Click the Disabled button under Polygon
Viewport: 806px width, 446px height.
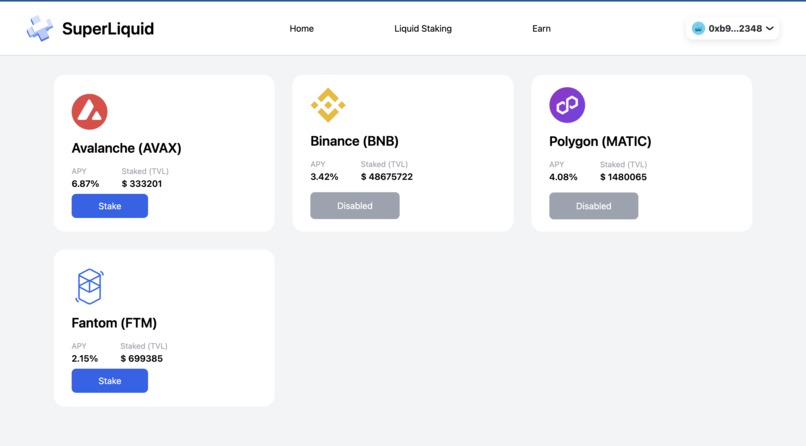(594, 206)
